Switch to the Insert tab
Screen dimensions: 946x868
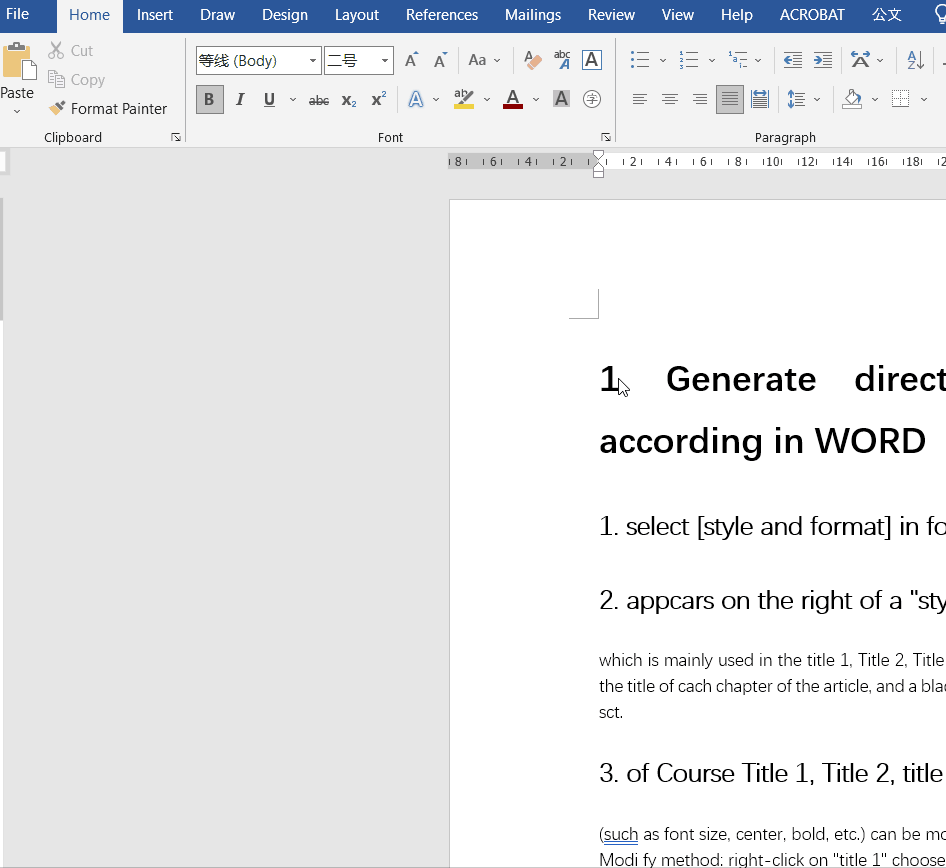[x=154, y=15]
